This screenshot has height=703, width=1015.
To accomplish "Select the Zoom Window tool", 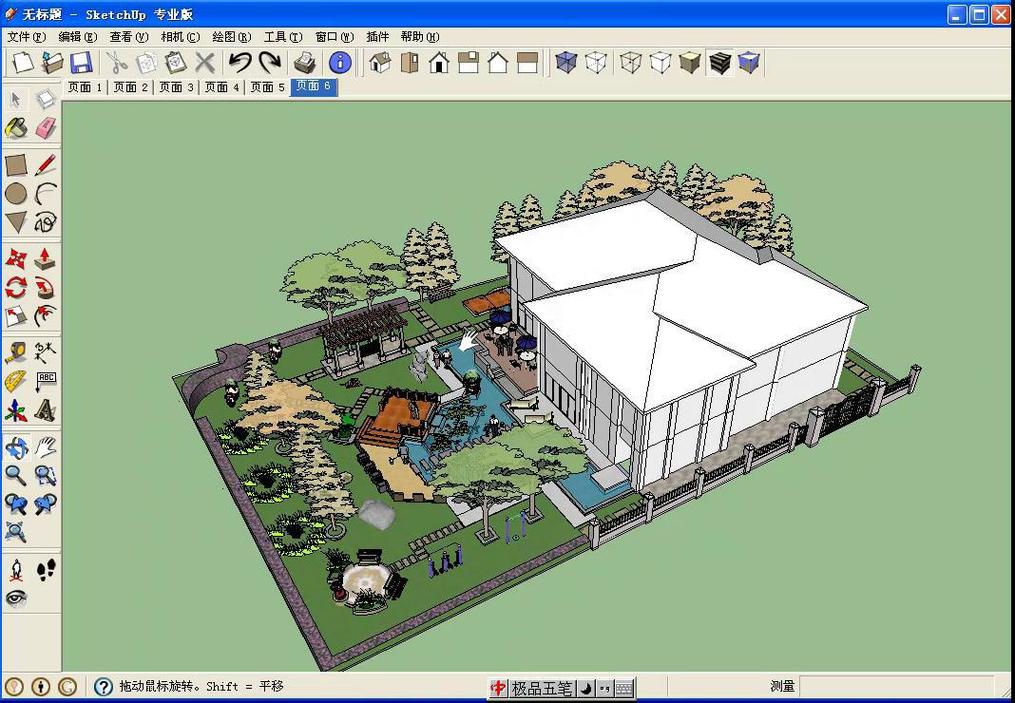I will pos(45,475).
